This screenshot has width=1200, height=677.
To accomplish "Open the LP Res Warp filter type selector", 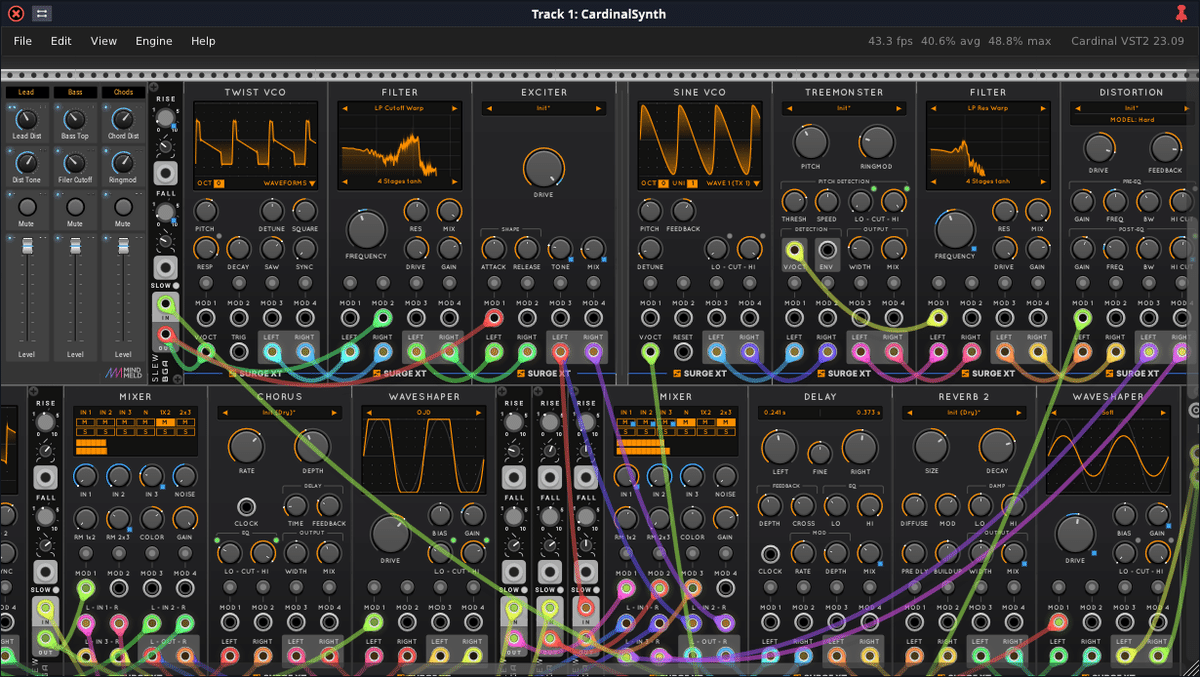I will click(x=987, y=108).
